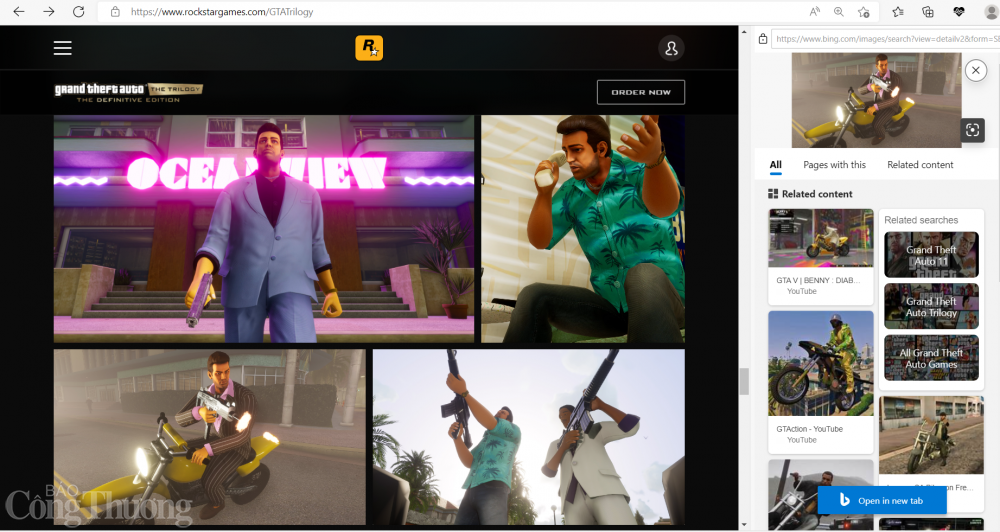Viewport: 1000px width, 532px height.
Task: Open the Collections icon
Action: point(928,12)
